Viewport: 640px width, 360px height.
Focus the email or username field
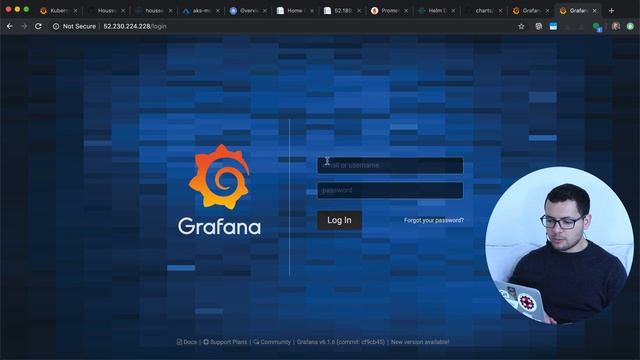[x=390, y=165]
